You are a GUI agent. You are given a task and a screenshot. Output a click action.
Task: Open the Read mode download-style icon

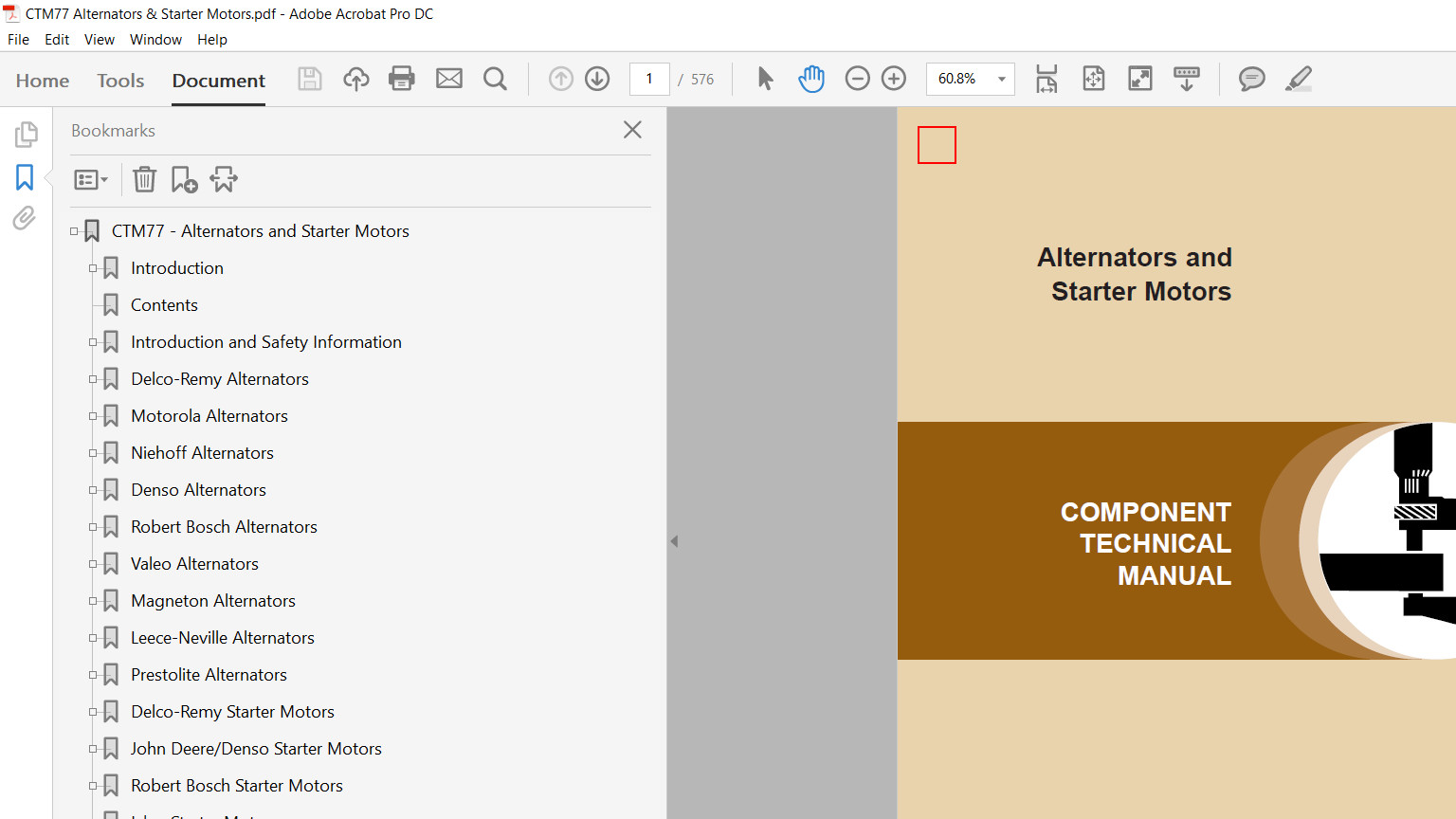coord(1187,79)
